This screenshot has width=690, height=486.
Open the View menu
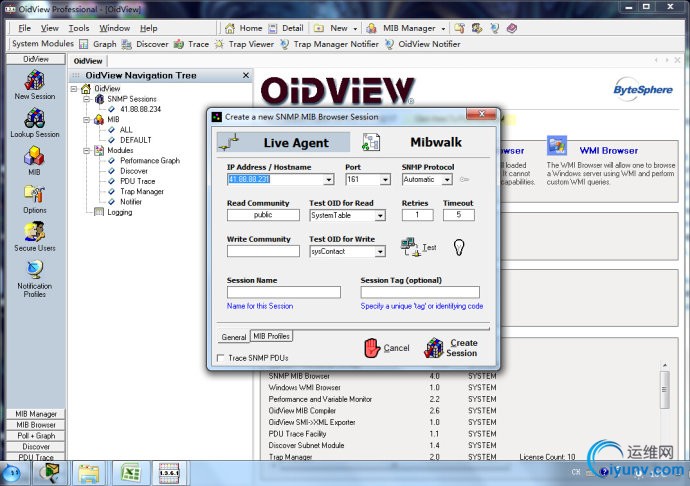point(50,28)
